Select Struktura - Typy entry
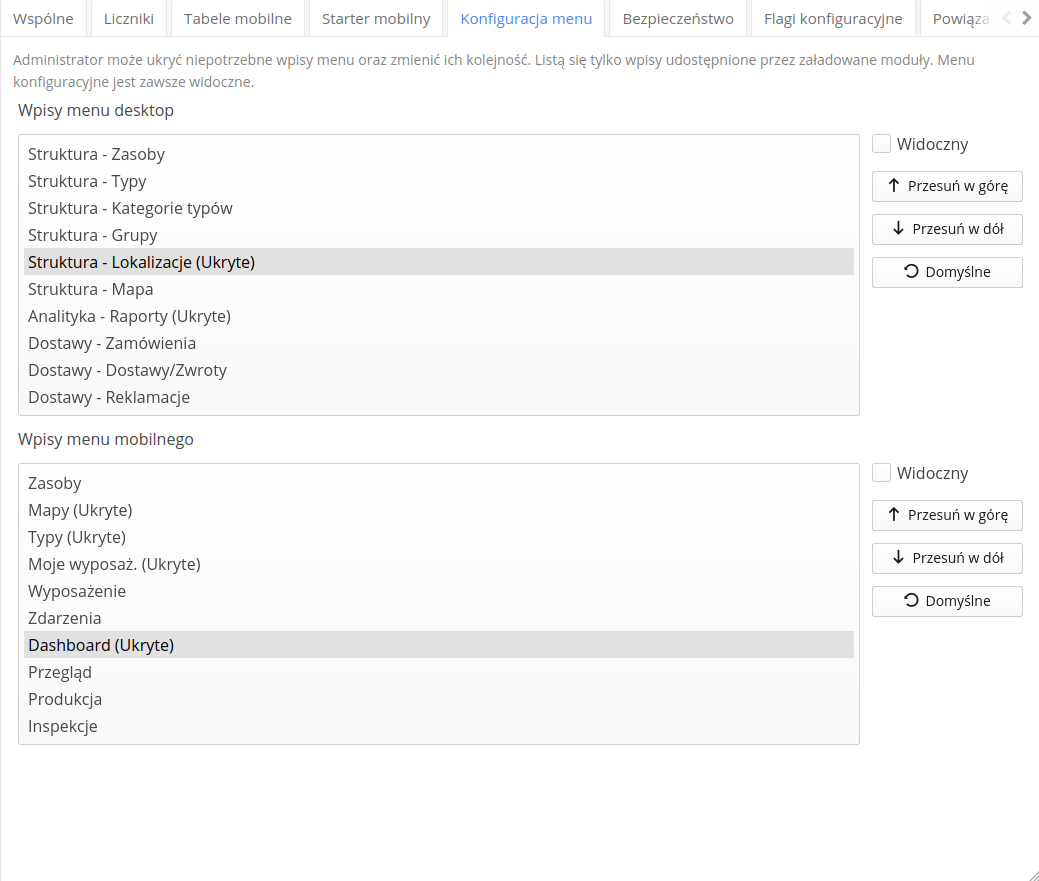 [439, 181]
